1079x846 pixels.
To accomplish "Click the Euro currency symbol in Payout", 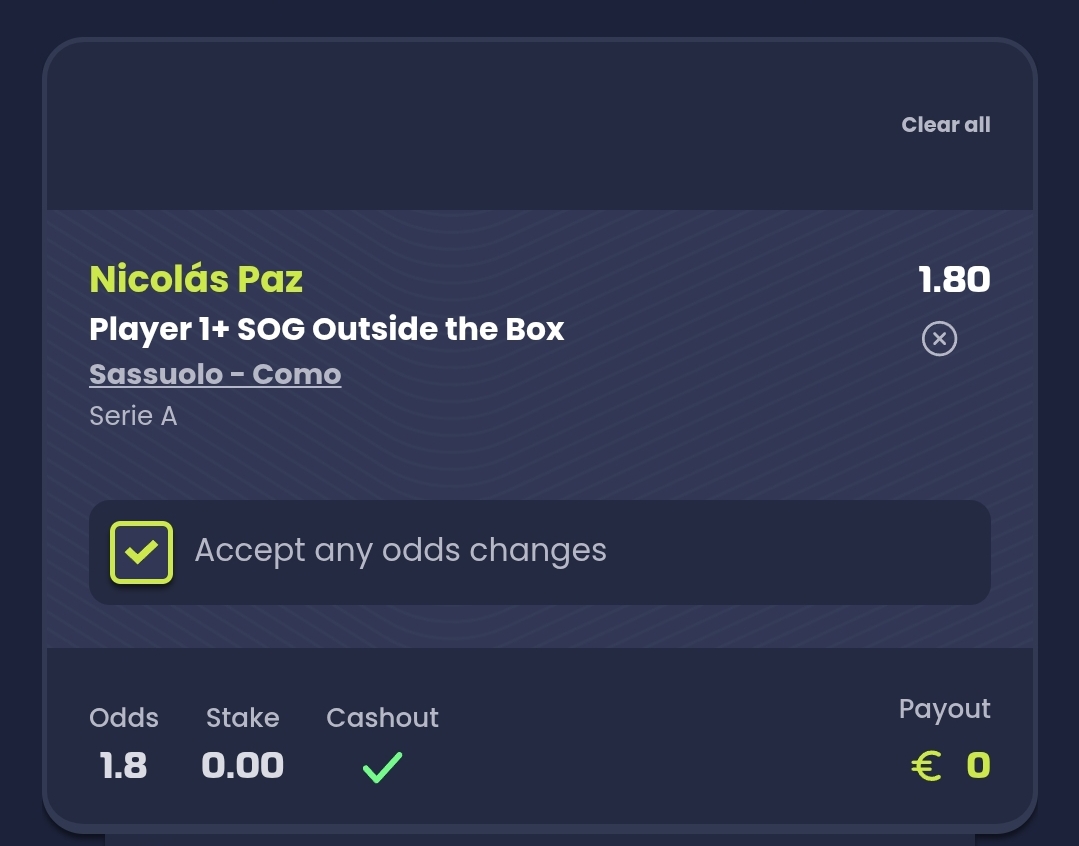I will [927, 766].
